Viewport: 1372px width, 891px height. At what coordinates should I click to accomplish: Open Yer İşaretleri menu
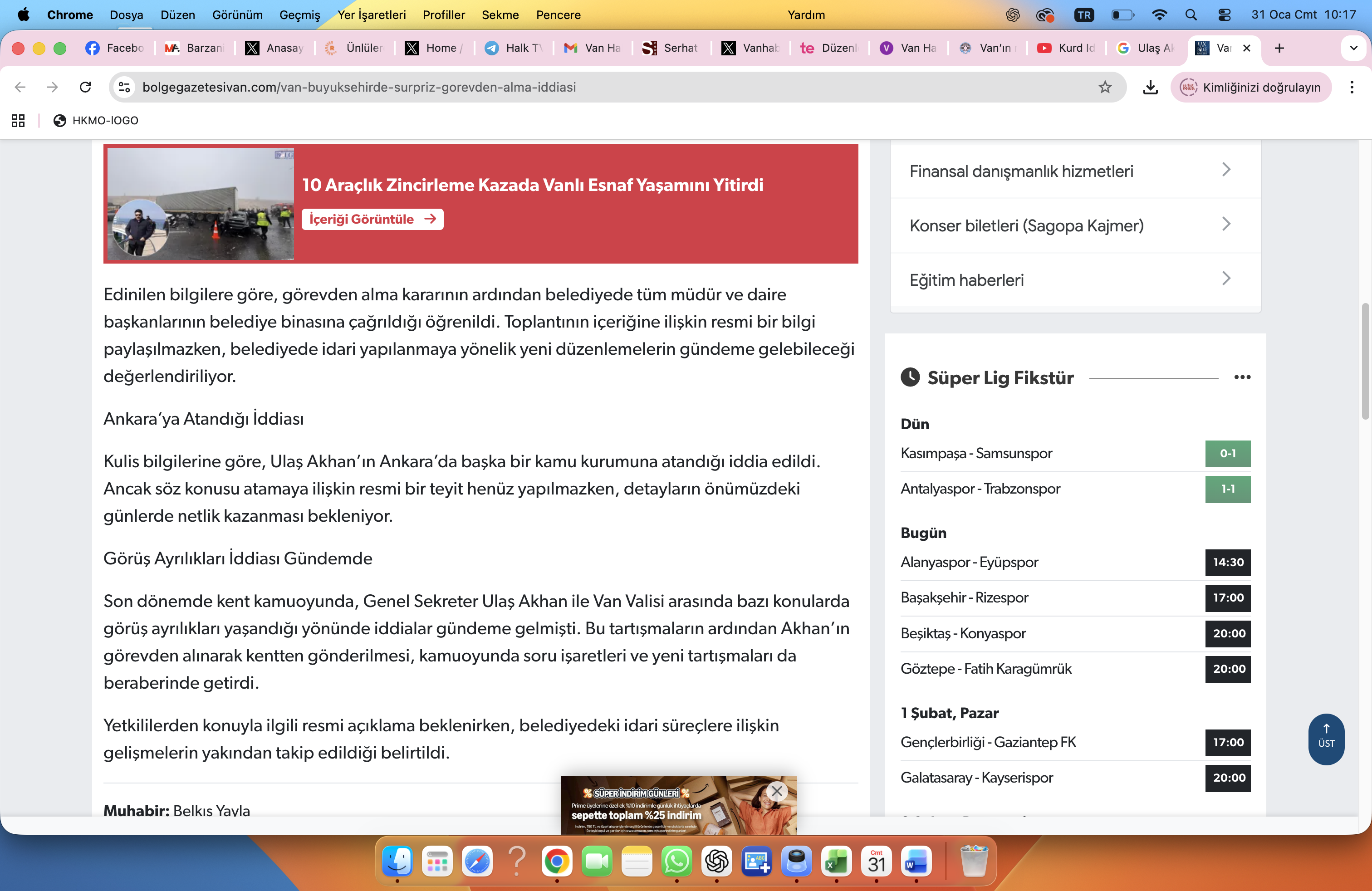click(371, 15)
